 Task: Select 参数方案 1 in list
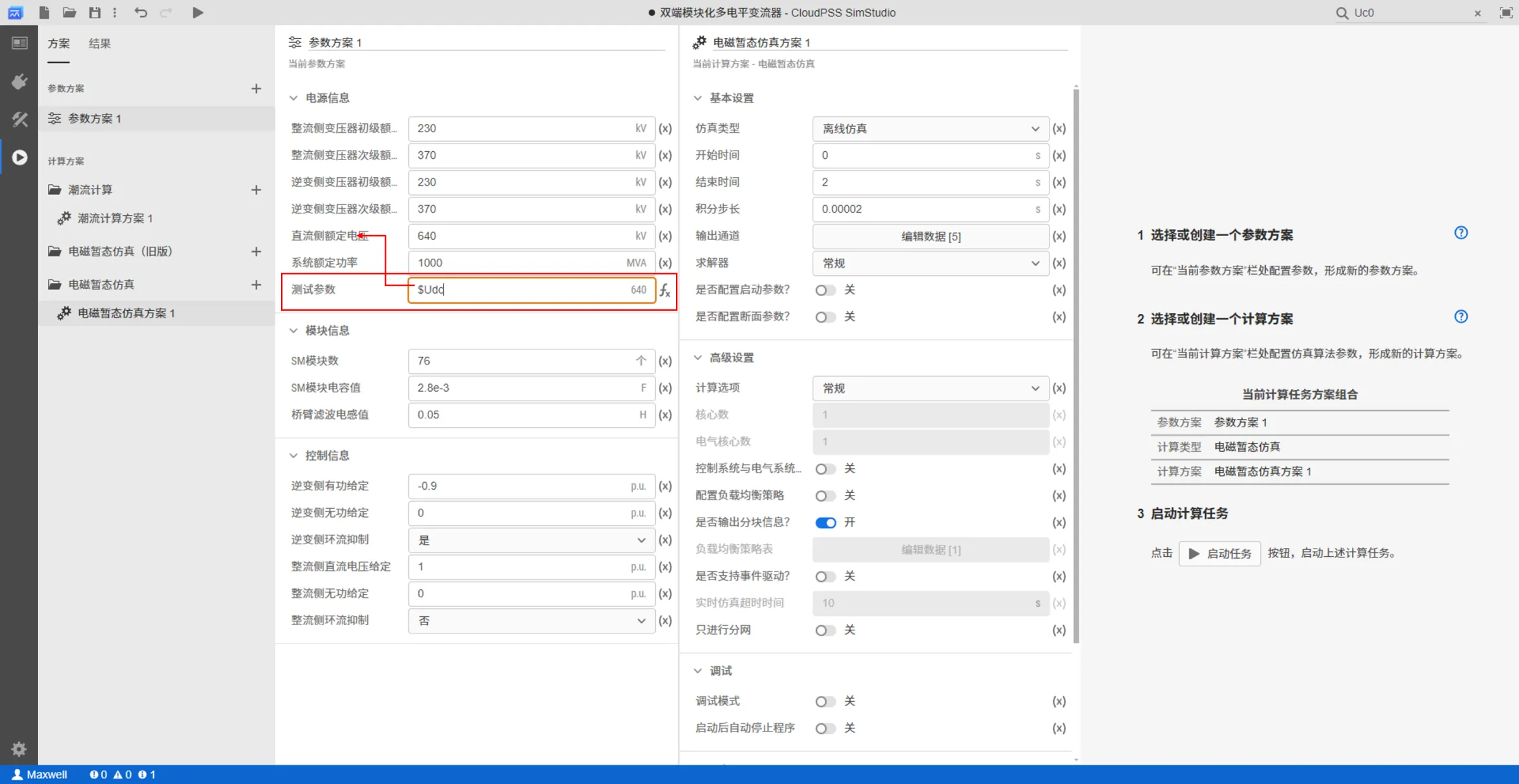click(x=156, y=118)
